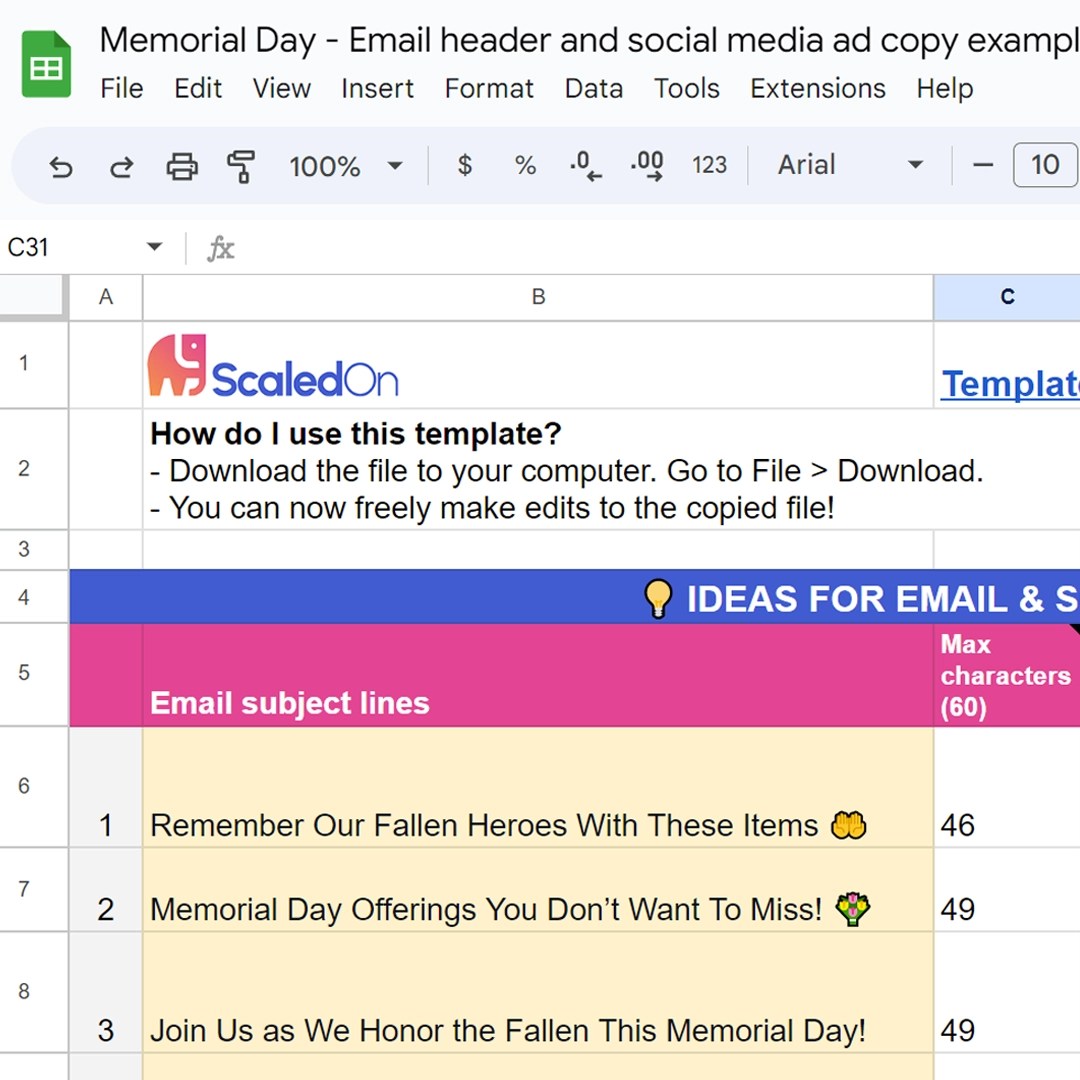The height and width of the screenshot is (1080, 1080).
Task: Click the Redo icon
Action: point(121,166)
